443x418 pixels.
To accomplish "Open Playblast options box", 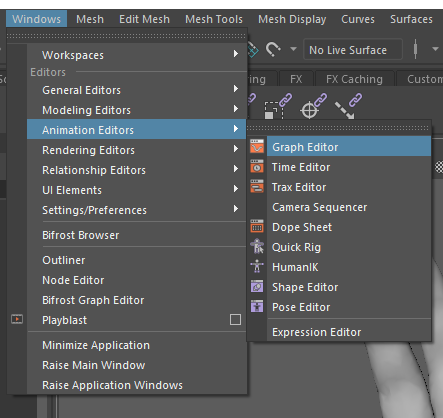I will click(235, 320).
